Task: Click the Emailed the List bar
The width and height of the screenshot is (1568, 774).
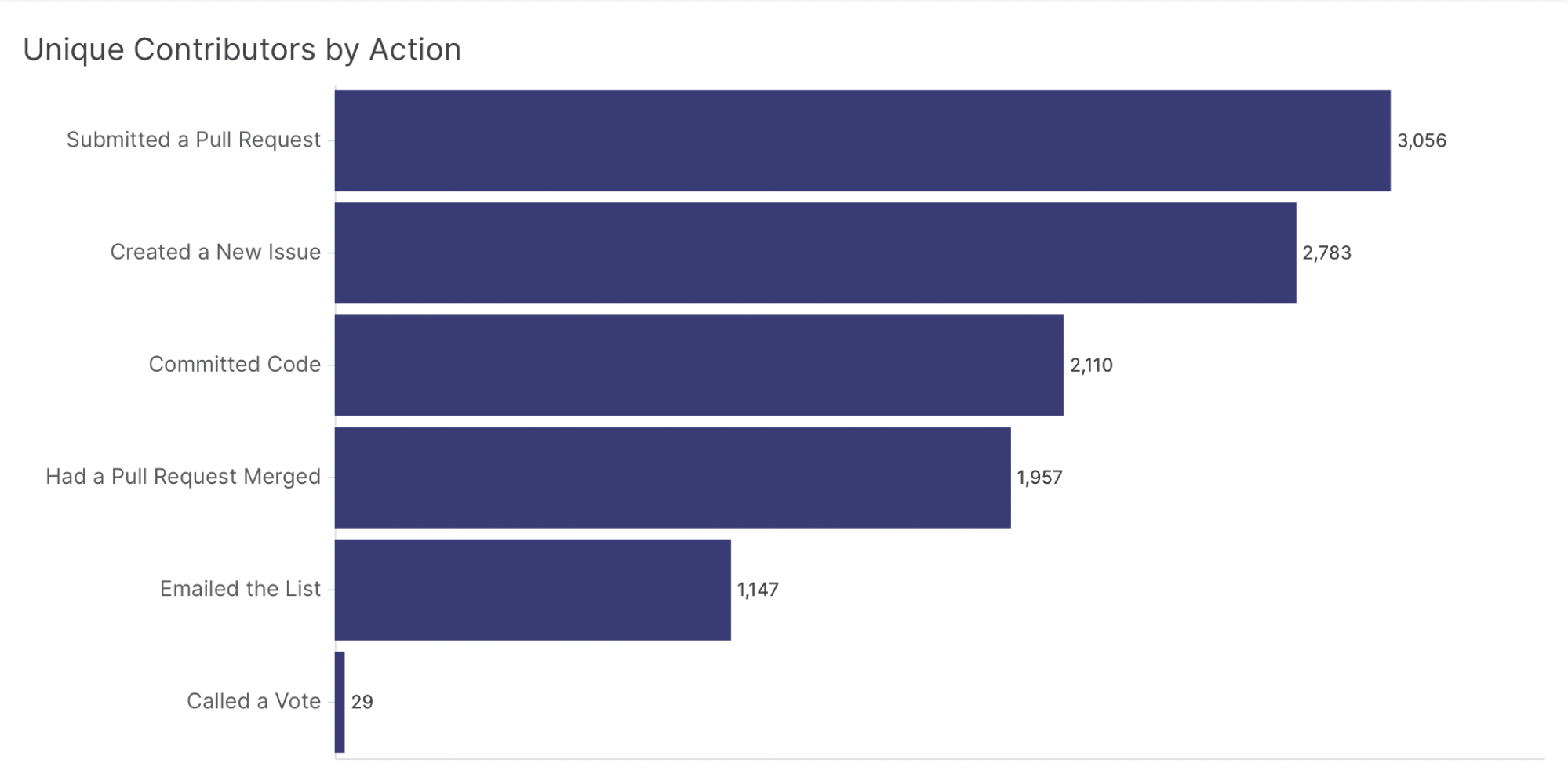Action: (533, 589)
